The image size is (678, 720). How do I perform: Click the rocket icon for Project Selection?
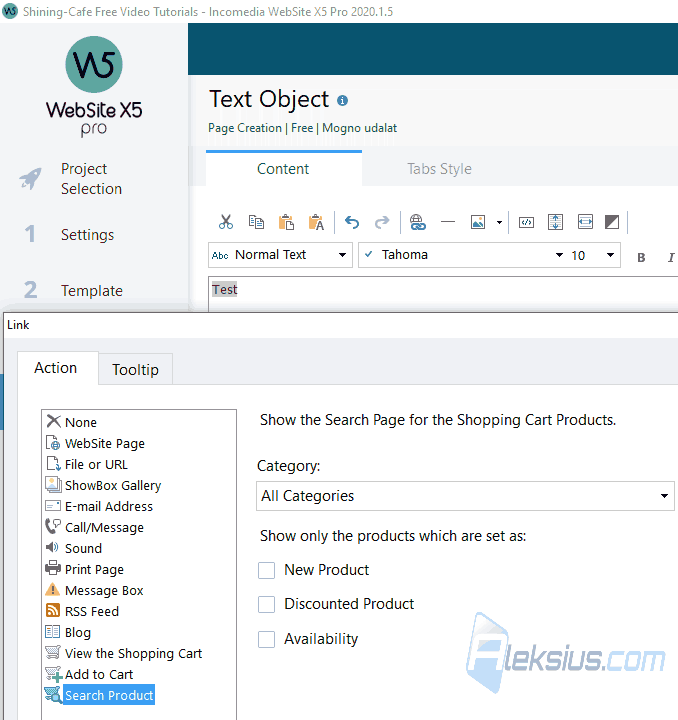pos(30,179)
